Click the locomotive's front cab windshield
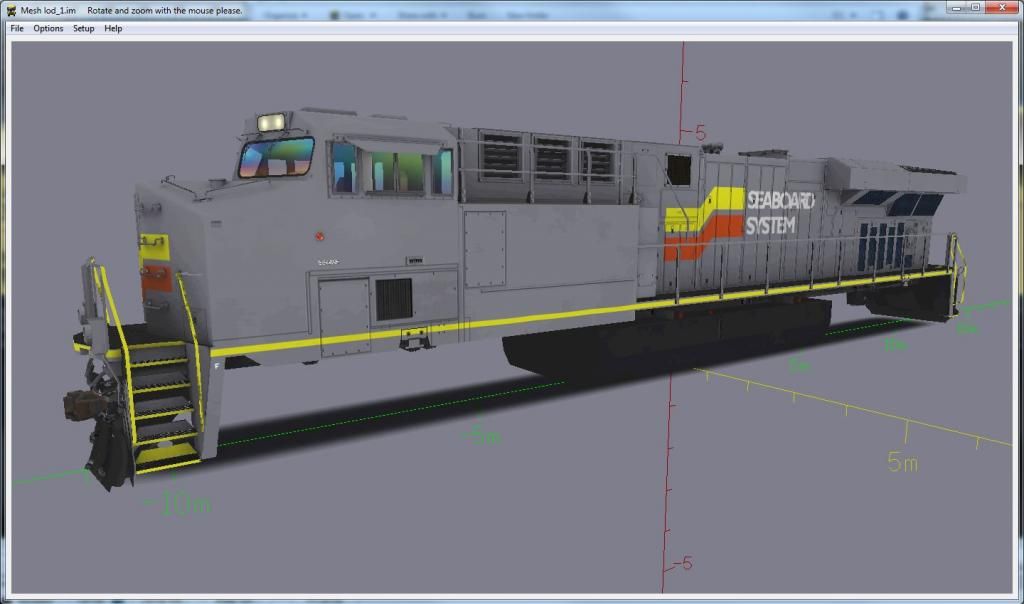The image size is (1024, 604). tap(276, 157)
